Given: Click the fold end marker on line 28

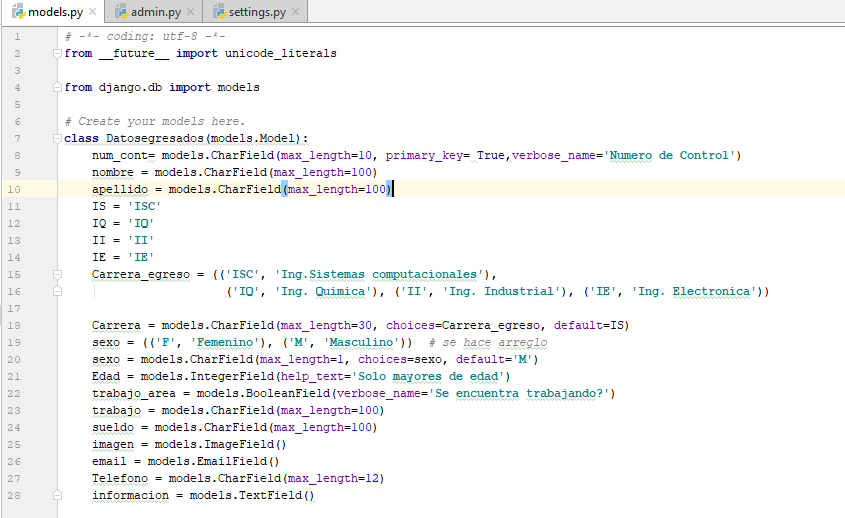Looking at the screenshot, I should point(57,495).
